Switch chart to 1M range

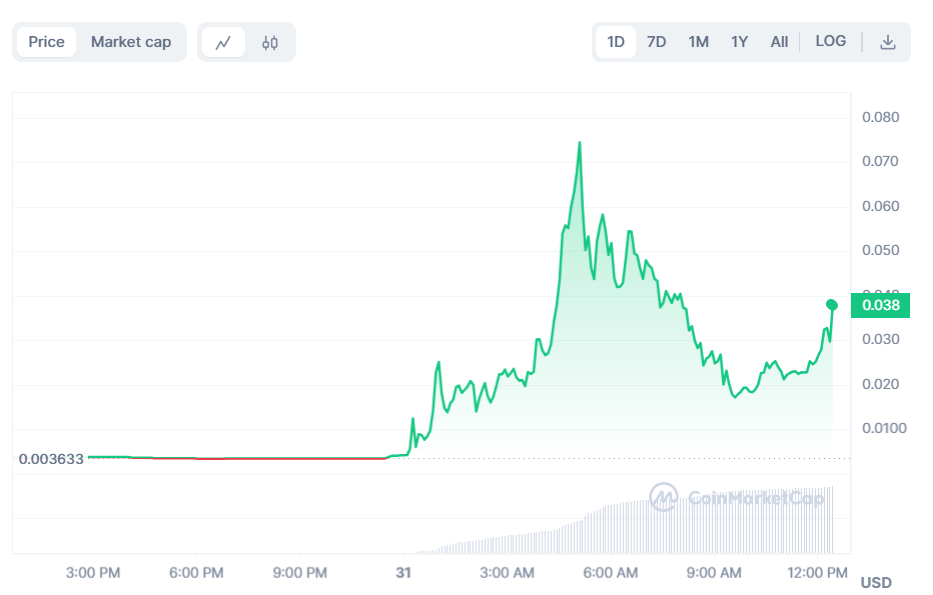(698, 42)
